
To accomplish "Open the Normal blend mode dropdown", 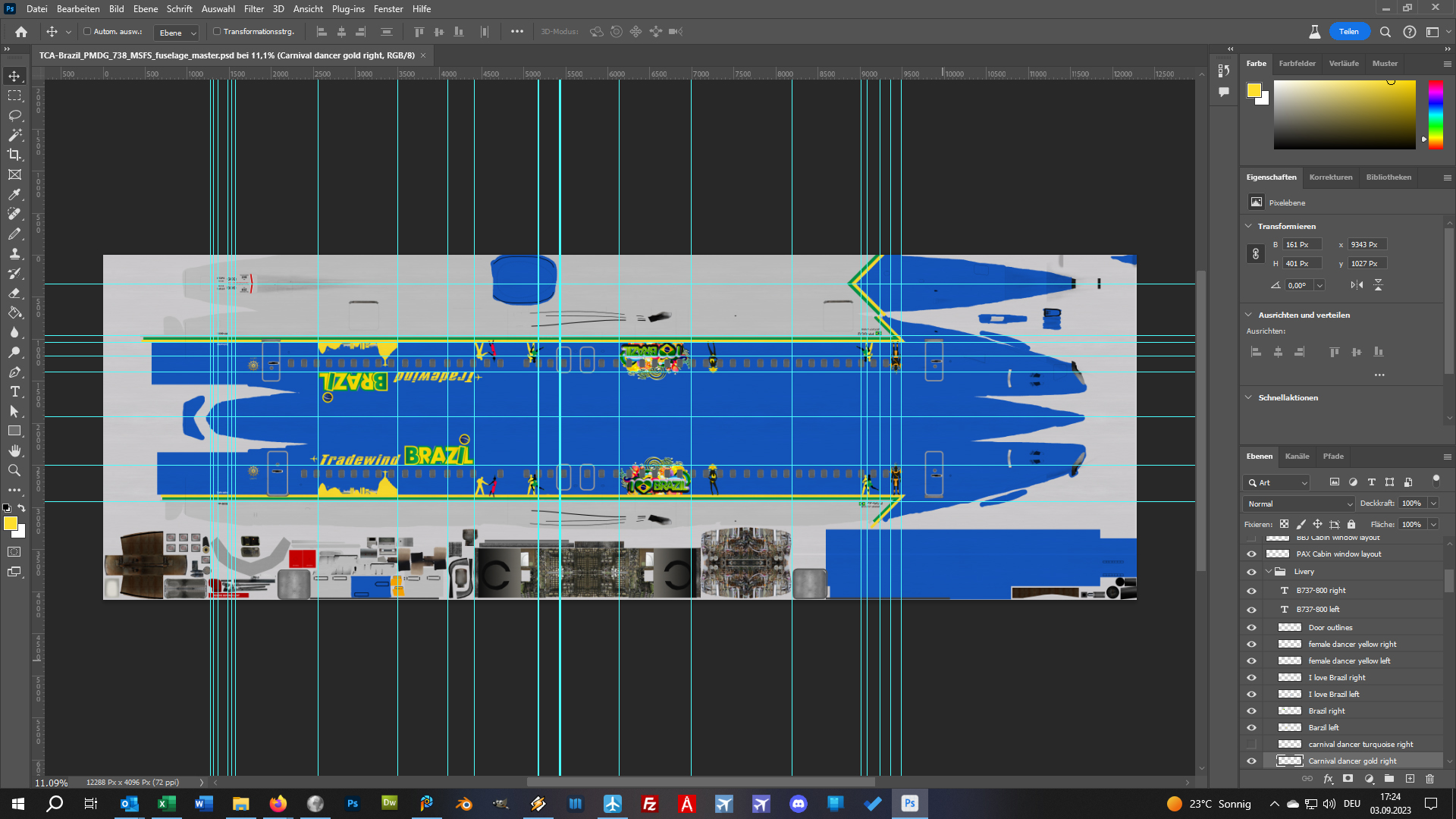I will [1299, 504].
